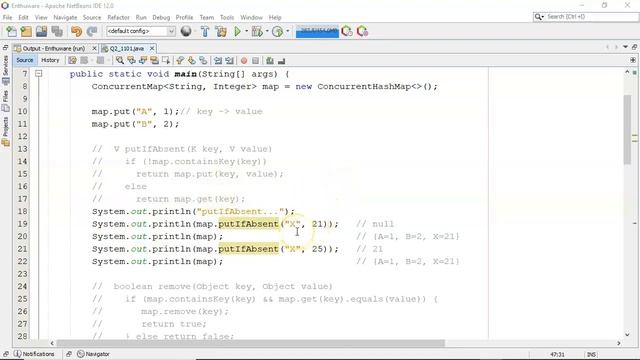
Task: Toggle Bookmark on current line
Action: (203, 60)
